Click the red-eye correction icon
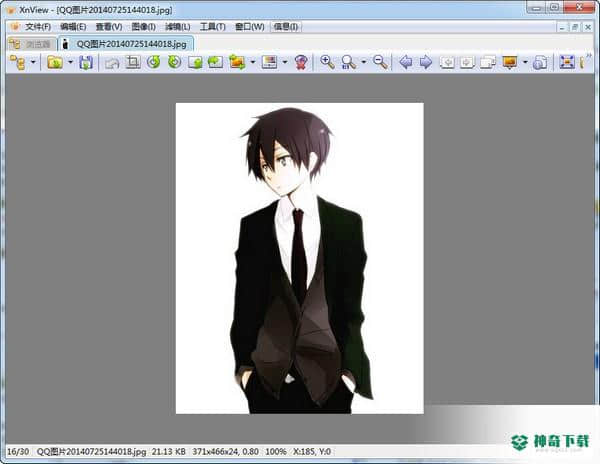 [x=301, y=62]
